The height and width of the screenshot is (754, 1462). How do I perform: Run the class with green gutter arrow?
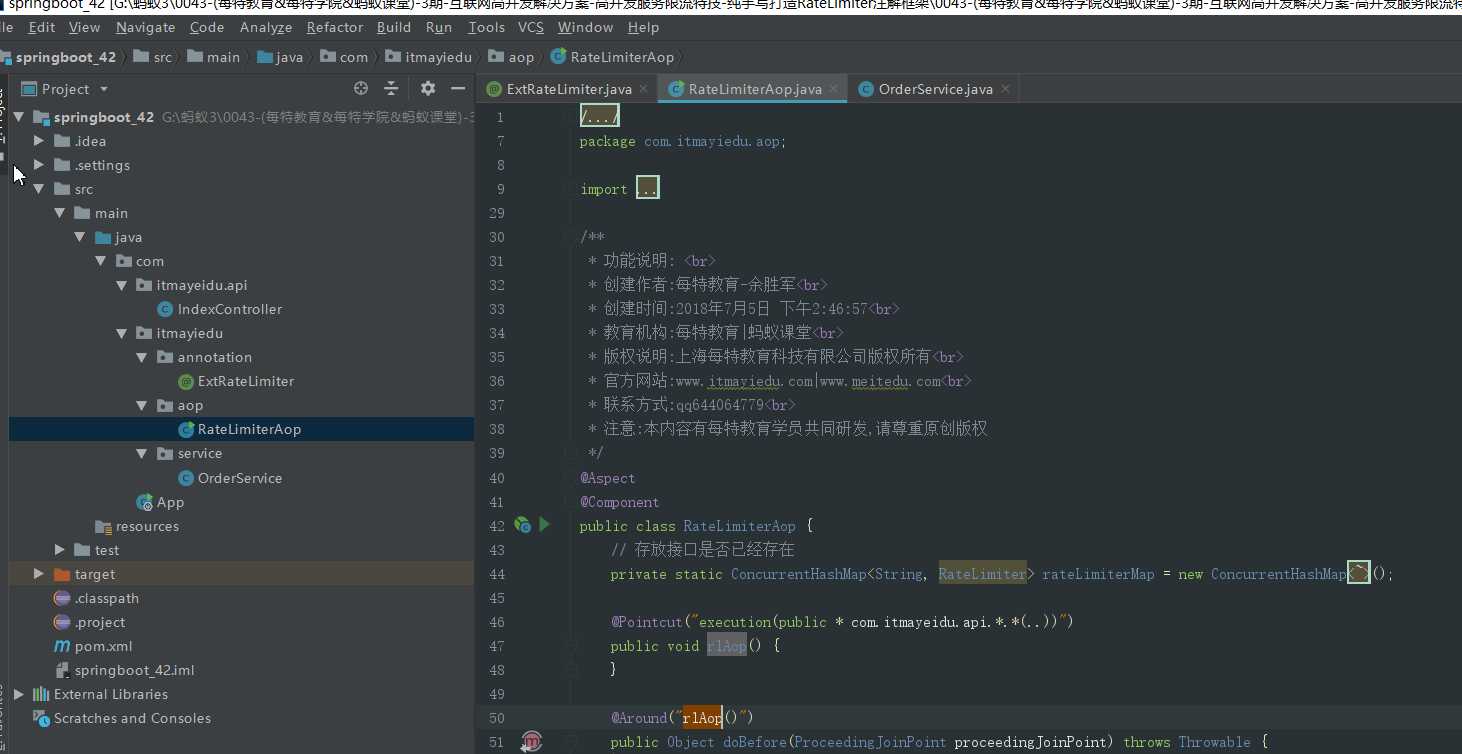(x=545, y=524)
